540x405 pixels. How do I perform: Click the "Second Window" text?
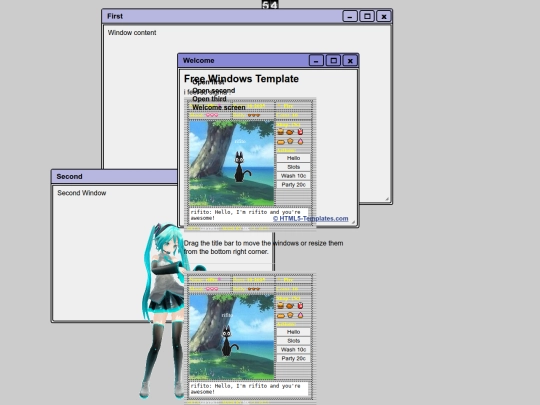(82, 193)
